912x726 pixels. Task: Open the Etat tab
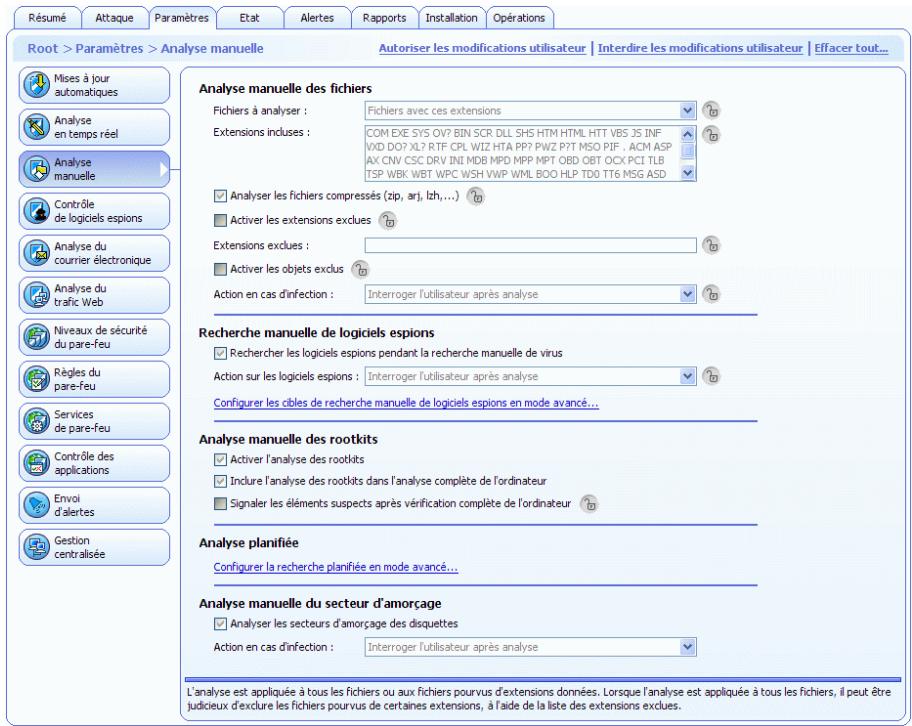click(x=250, y=18)
